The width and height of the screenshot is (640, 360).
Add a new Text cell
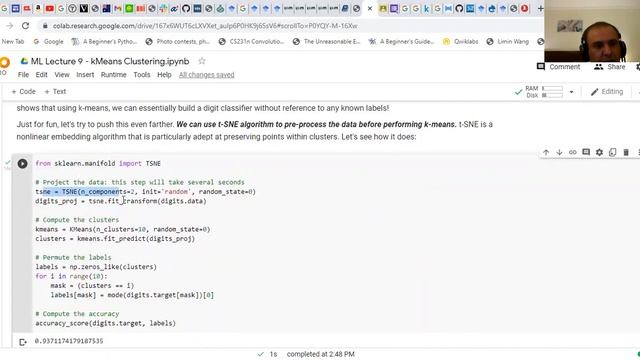(x=55, y=91)
